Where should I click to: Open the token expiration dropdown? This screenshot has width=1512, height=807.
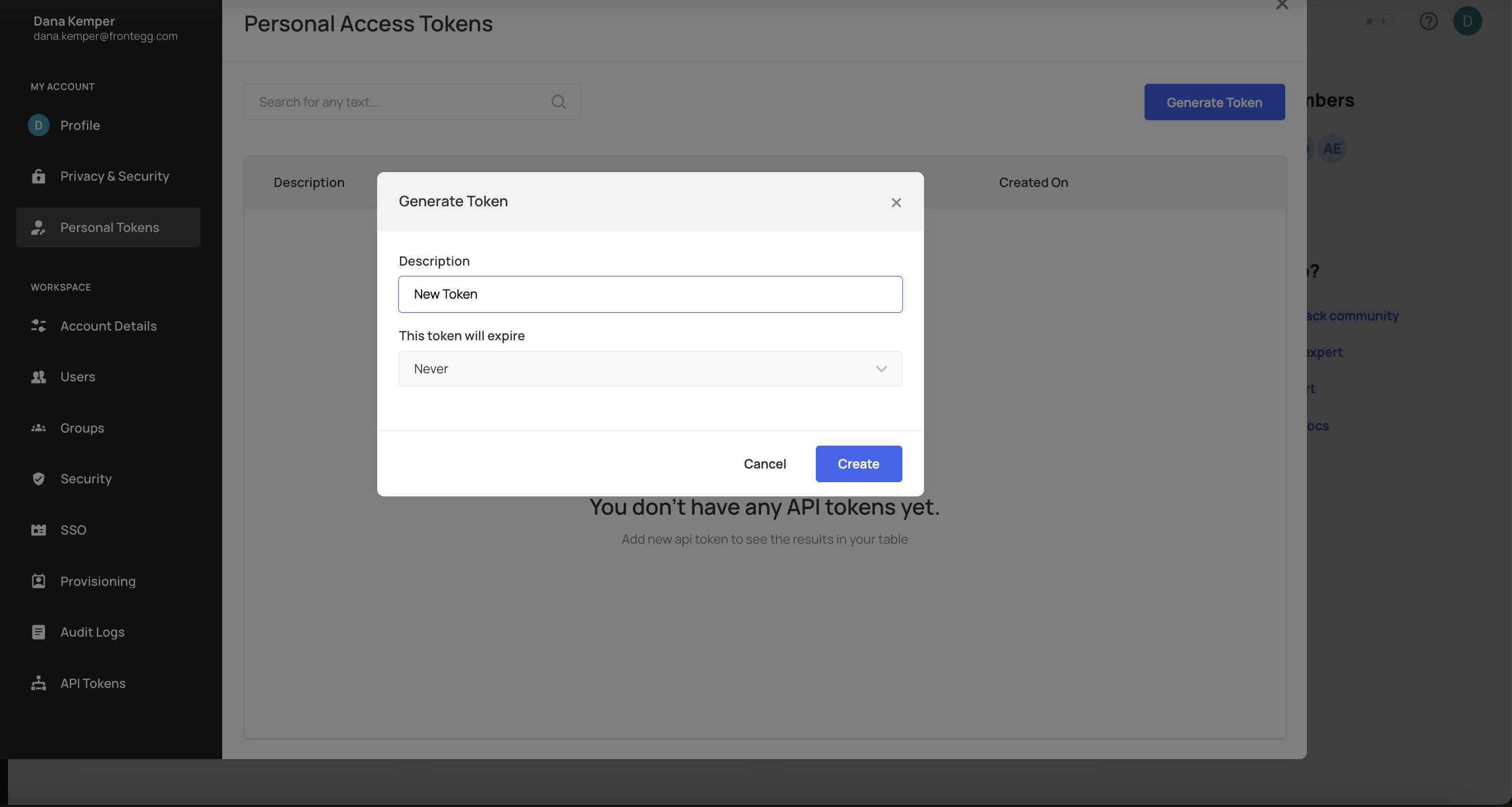coord(650,369)
